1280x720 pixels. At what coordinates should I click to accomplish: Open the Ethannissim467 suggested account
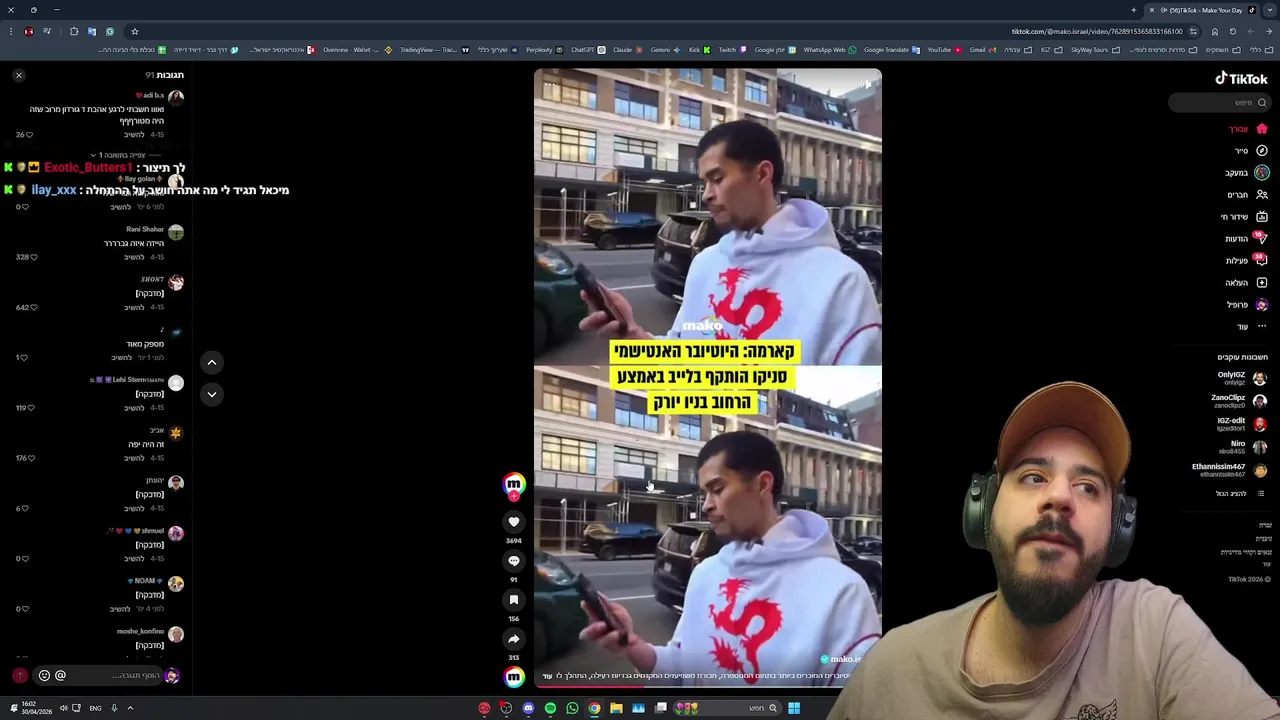click(1229, 470)
